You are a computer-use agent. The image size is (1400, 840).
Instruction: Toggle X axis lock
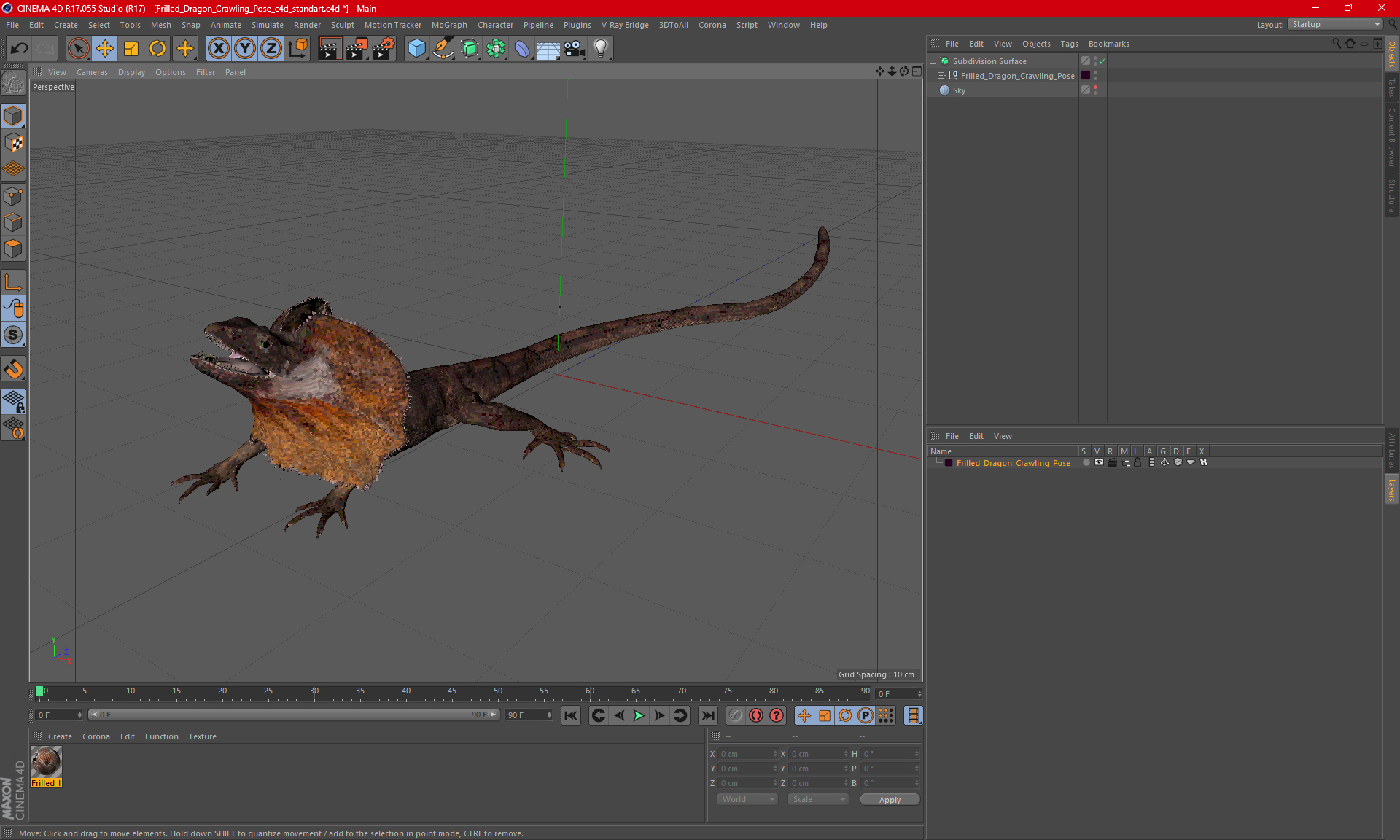[218, 49]
